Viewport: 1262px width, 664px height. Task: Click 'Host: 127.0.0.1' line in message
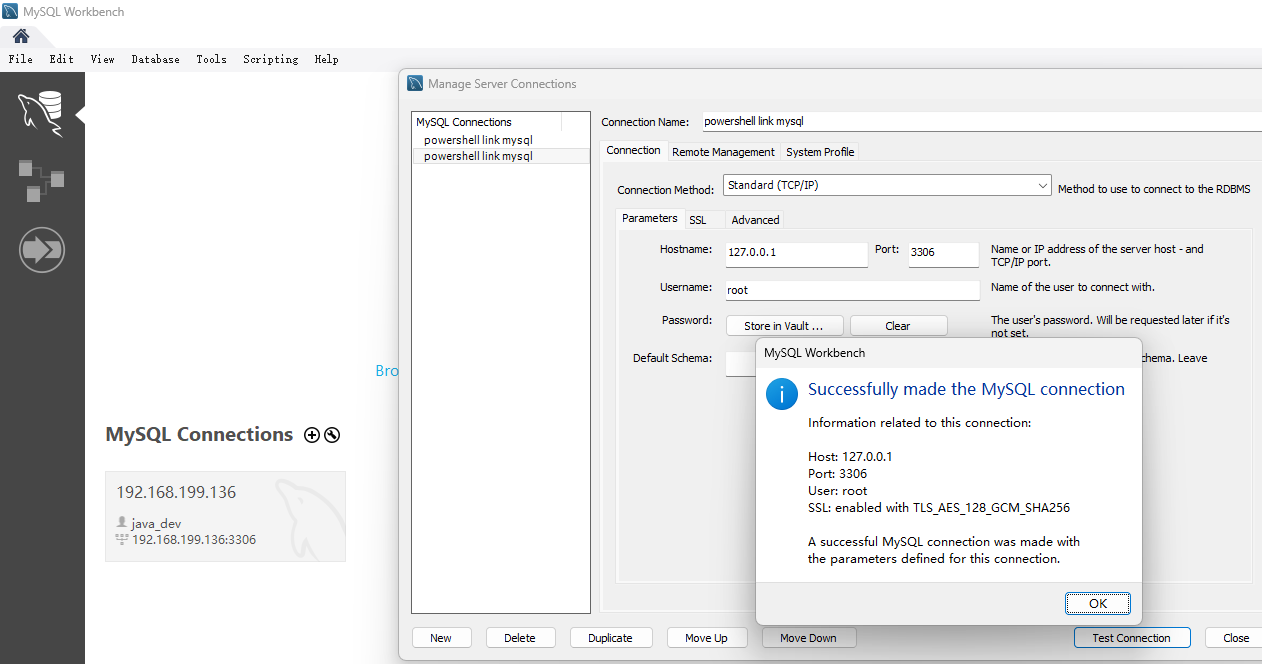(x=850, y=457)
